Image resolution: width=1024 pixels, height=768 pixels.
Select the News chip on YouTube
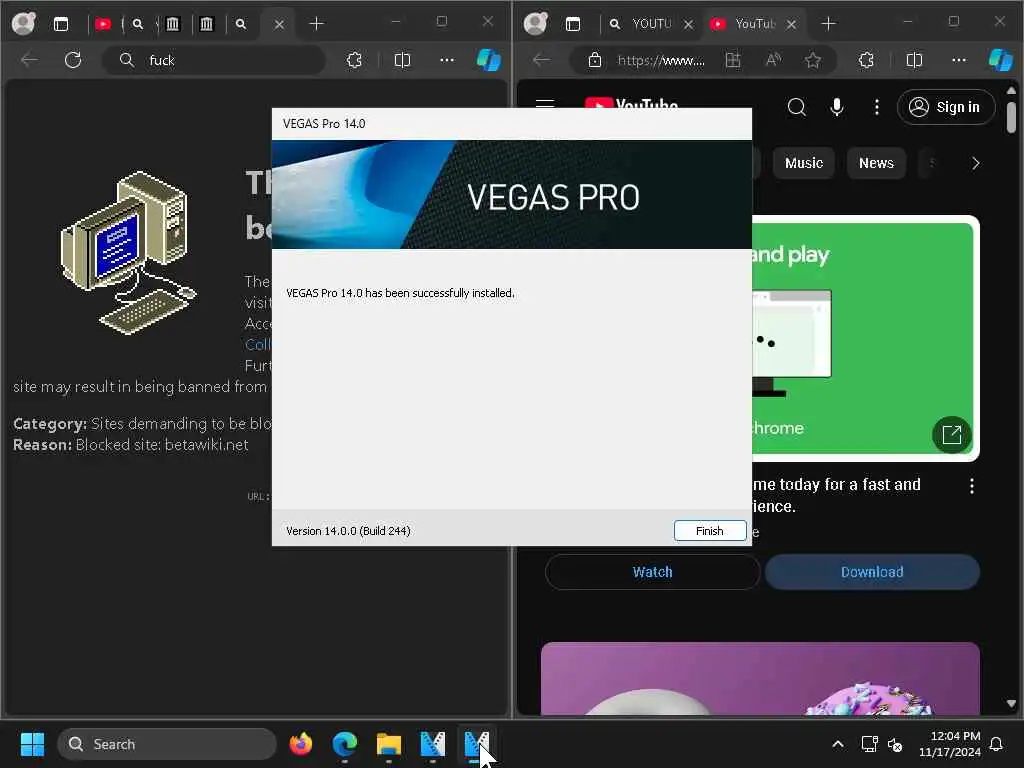876,163
